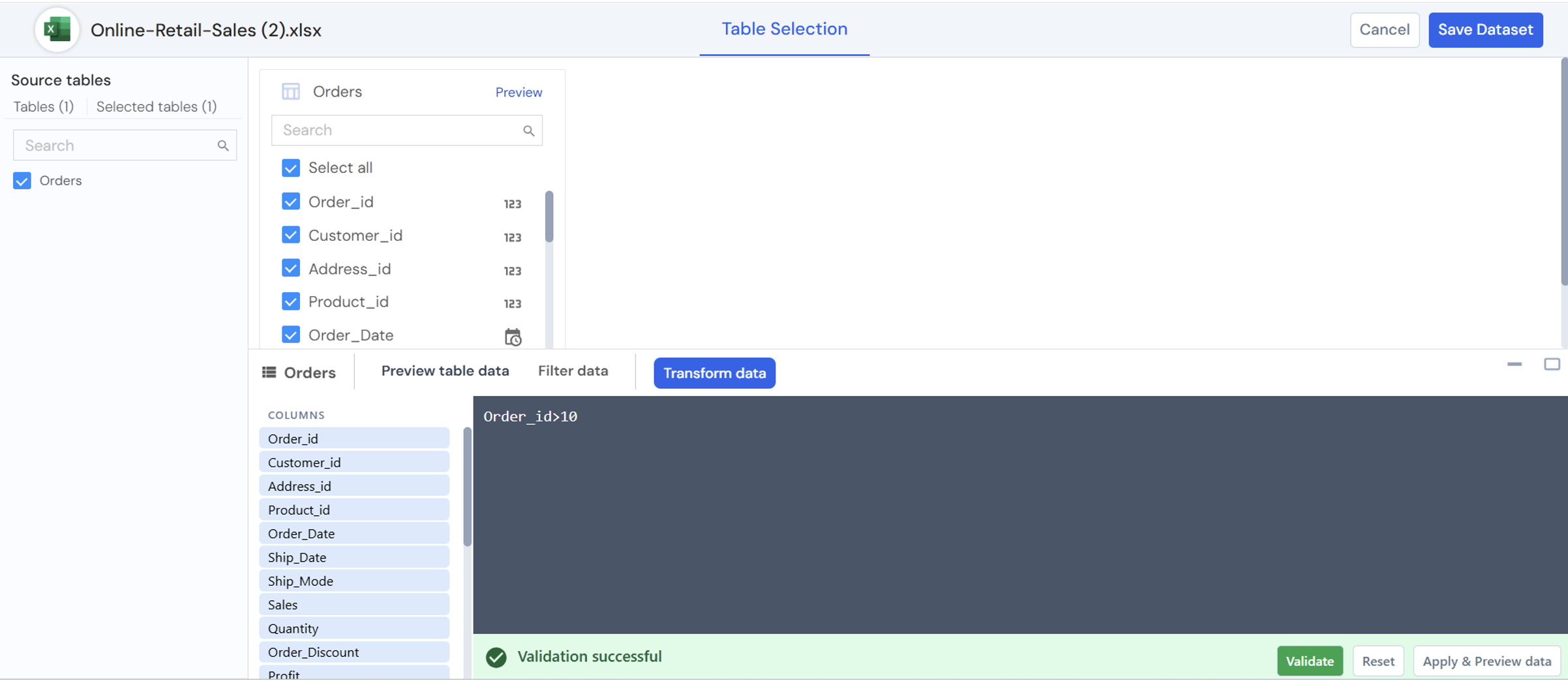The image size is (1568, 681).
Task: Uncheck the Customer_id column checkbox
Action: click(x=291, y=235)
